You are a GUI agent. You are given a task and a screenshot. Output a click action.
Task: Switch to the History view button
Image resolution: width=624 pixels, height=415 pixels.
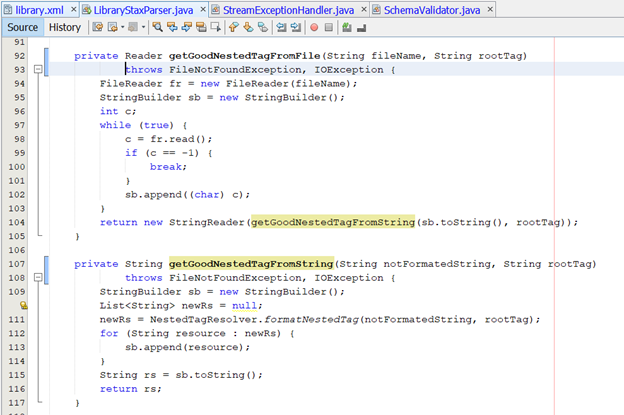coord(64,27)
